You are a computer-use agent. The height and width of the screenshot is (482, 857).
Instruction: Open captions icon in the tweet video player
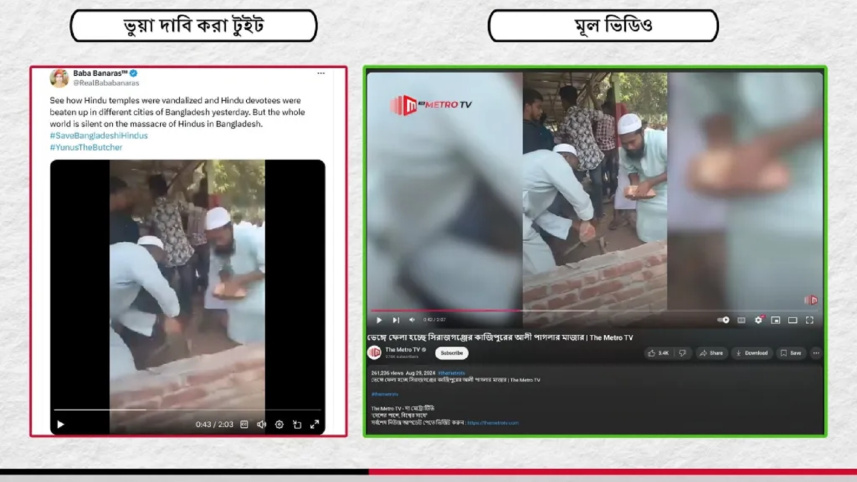click(x=244, y=424)
